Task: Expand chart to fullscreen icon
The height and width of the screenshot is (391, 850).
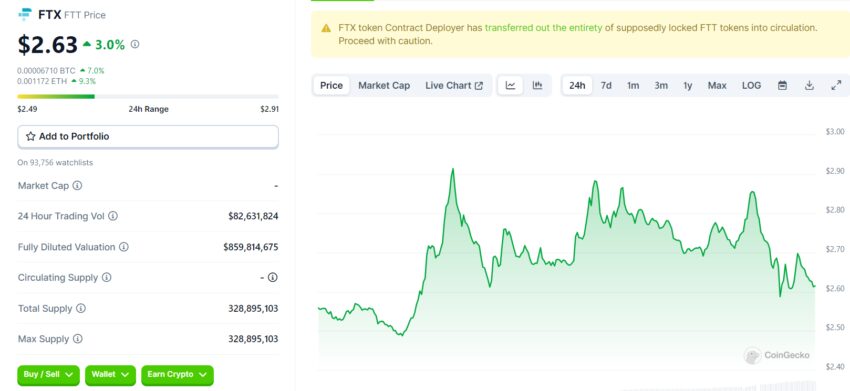Action: point(836,85)
